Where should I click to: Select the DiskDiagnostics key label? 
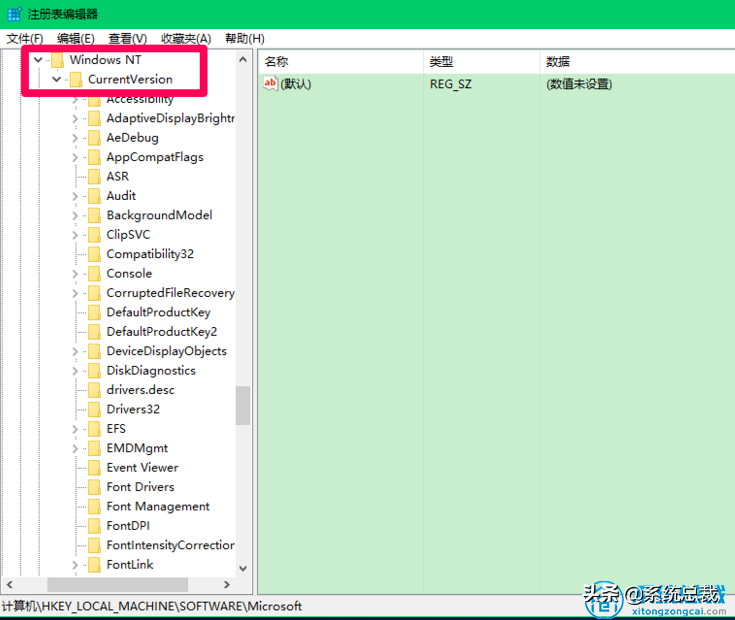coord(151,371)
